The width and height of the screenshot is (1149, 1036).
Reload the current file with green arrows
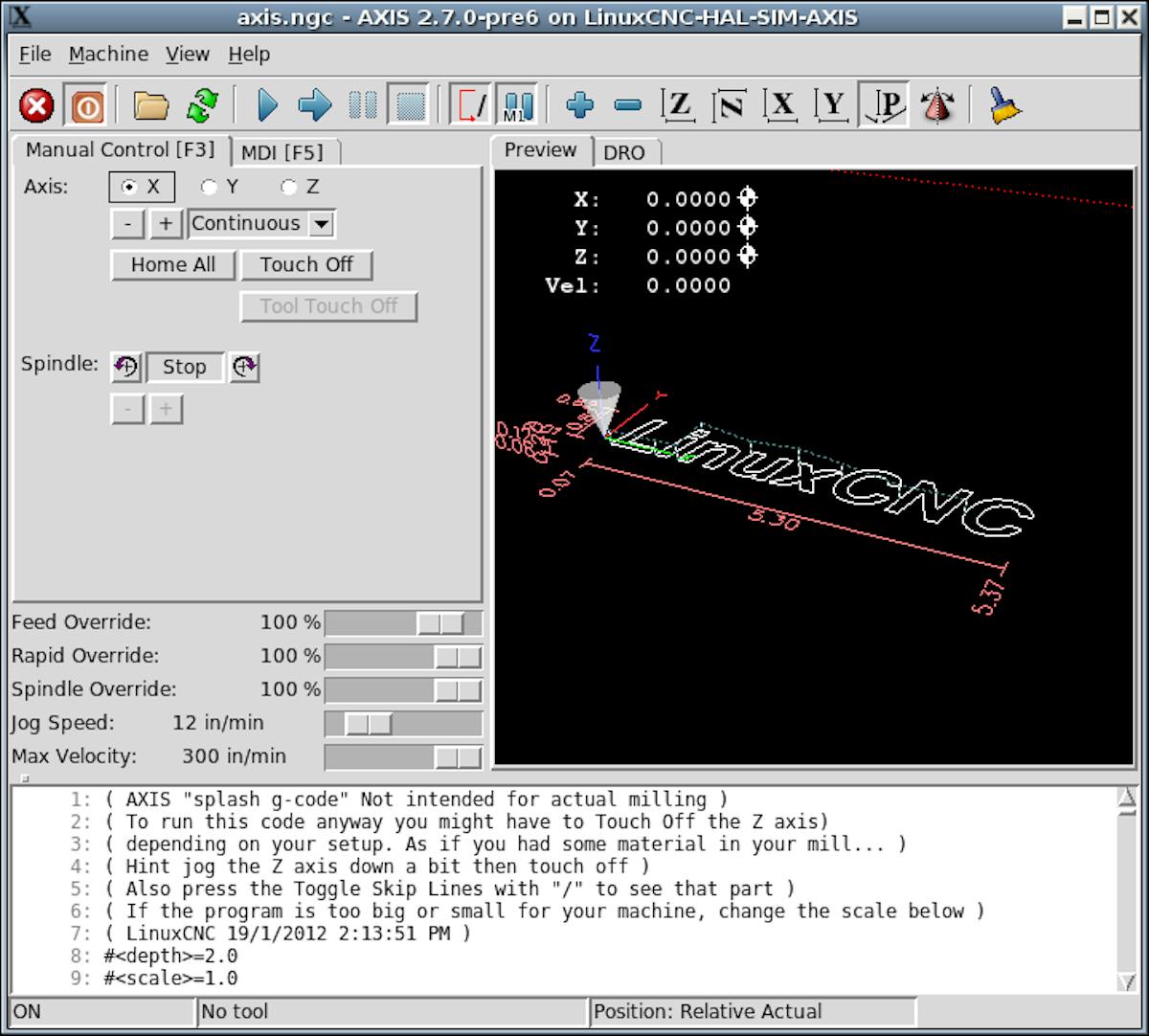click(202, 105)
